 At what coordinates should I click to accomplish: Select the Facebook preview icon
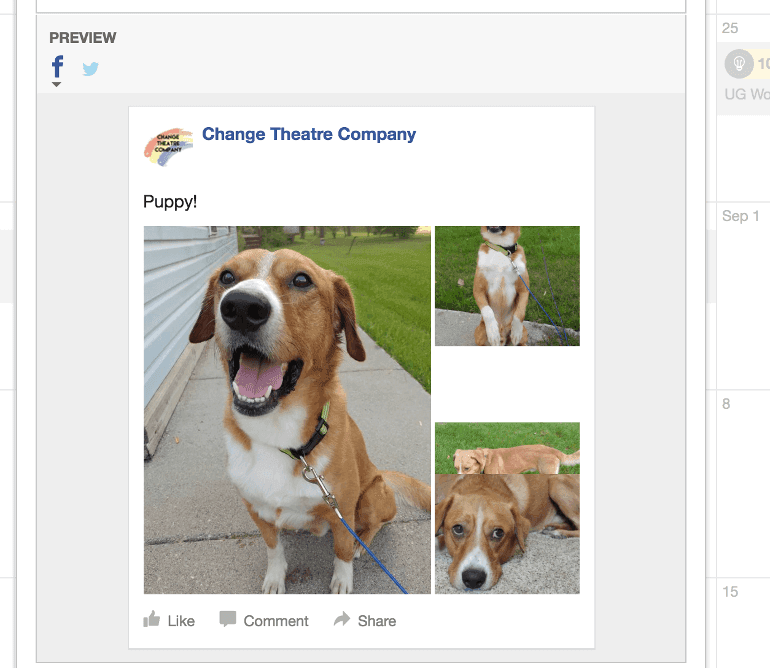(58, 67)
